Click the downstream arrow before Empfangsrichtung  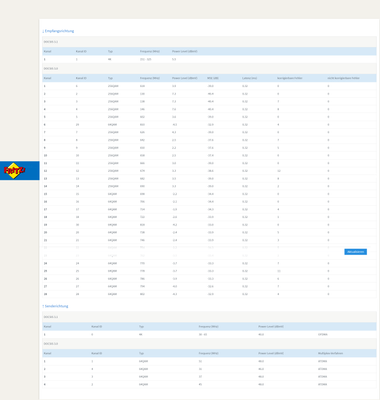pyautogui.click(x=43, y=31)
